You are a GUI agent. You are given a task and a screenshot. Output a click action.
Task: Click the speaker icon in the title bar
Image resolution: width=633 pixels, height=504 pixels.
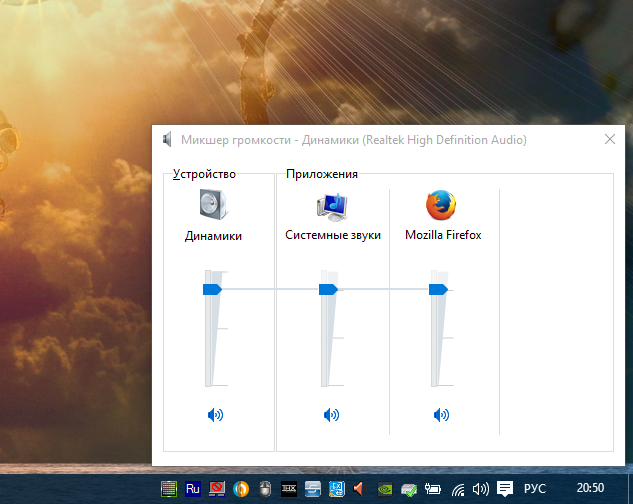(167, 140)
